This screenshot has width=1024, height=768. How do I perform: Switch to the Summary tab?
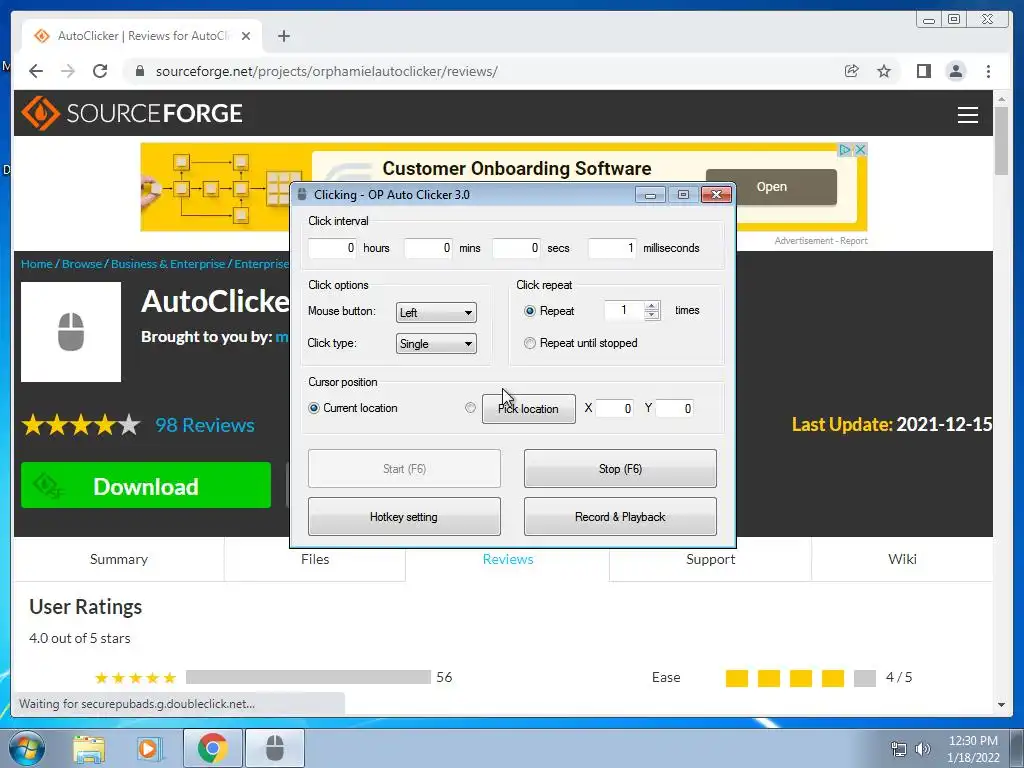(x=119, y=559)
